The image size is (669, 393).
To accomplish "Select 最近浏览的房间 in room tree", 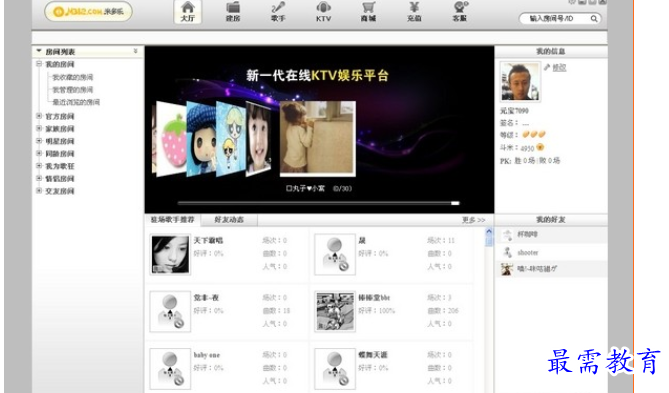I will click(x=76, y=102).
